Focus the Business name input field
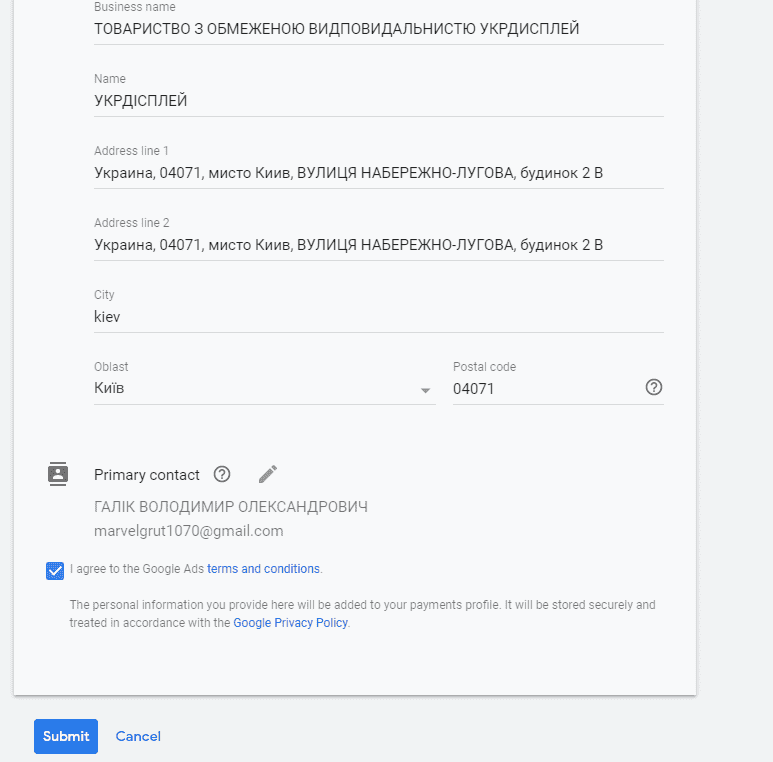This screenshot has height=762, width=773. pyautogui.click(x=379, y=29)
